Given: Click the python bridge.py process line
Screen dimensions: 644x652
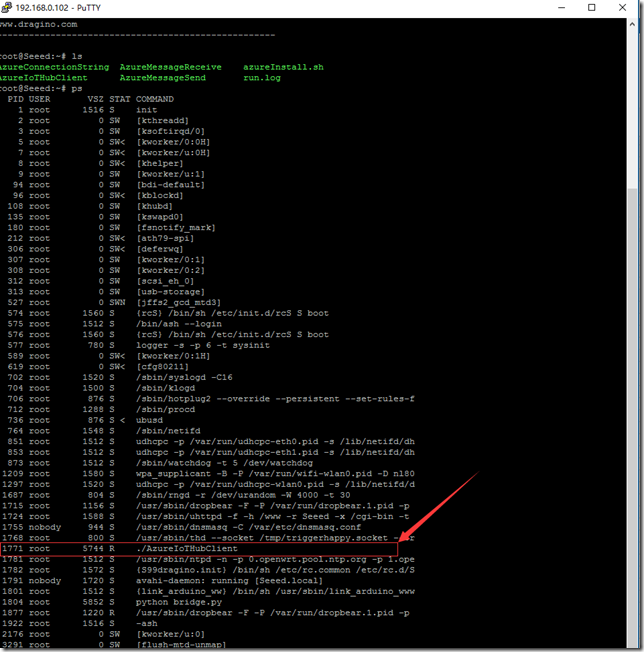Looking at the screenshot, I should coord(179,602).
